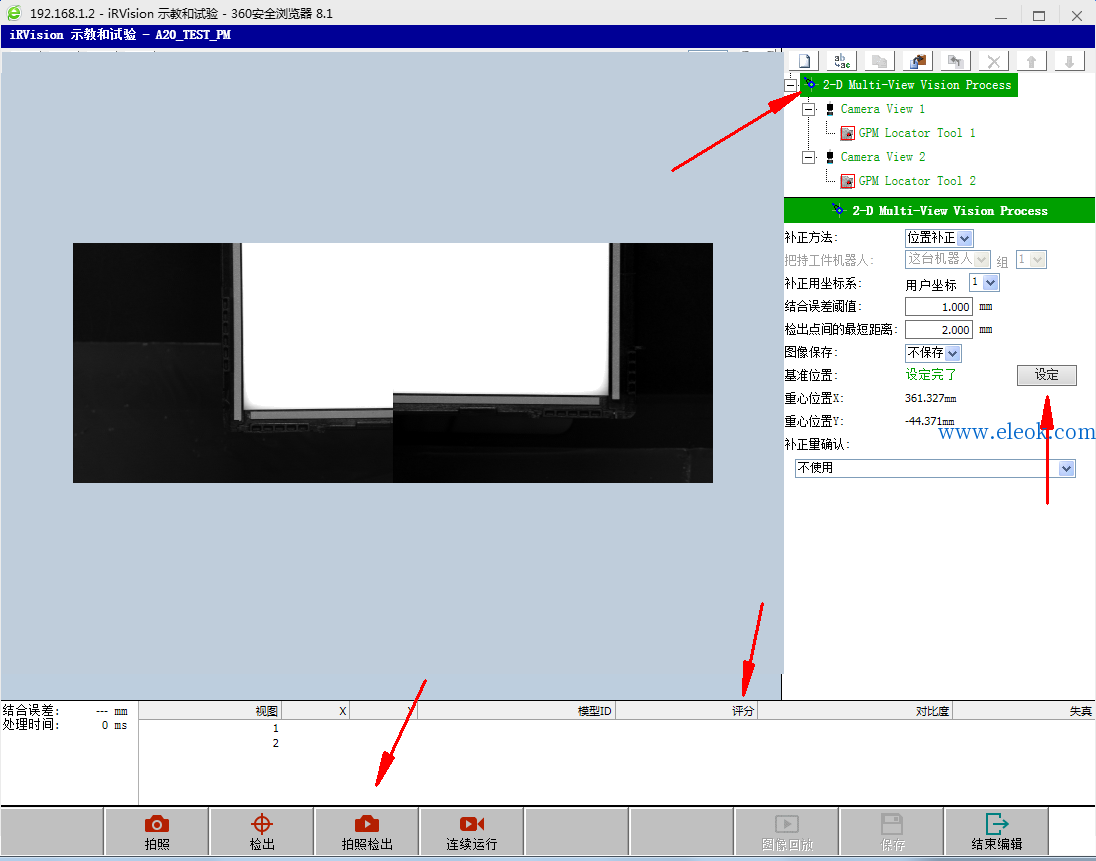Viewport: 1096px width, 861px height.
Task: Click the 设定完了 status text
Action: [930, 375]
